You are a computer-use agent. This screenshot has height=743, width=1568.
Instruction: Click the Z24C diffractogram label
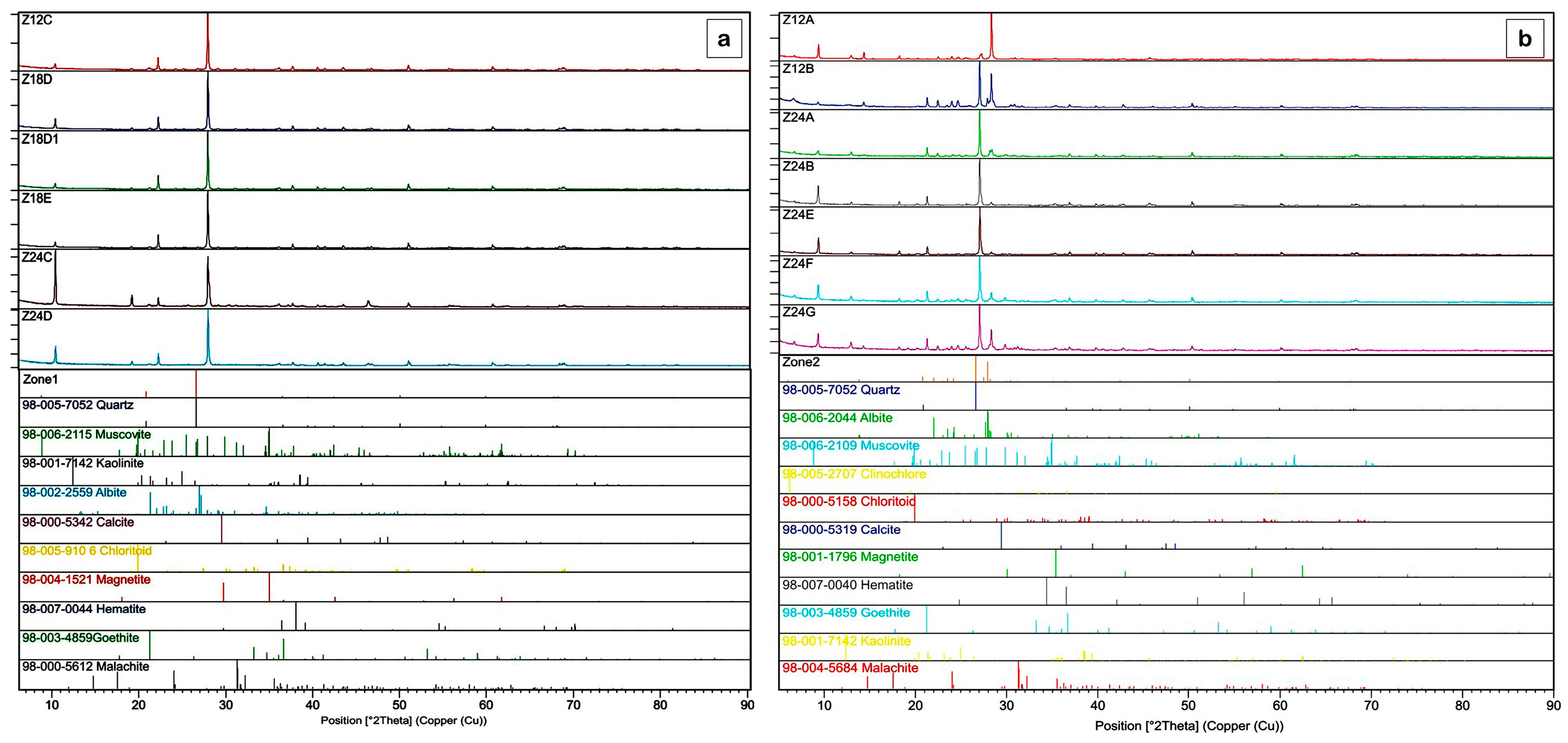coord(37,257)
